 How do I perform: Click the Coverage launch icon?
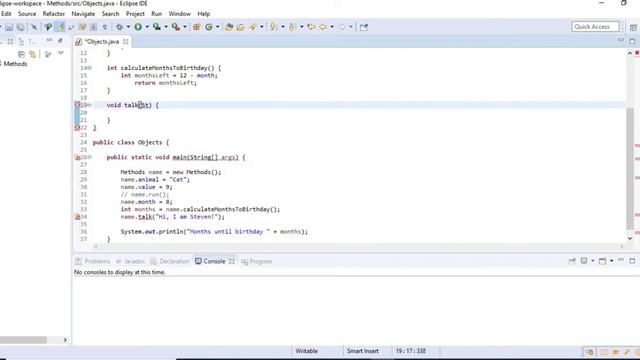pos(157,27)
